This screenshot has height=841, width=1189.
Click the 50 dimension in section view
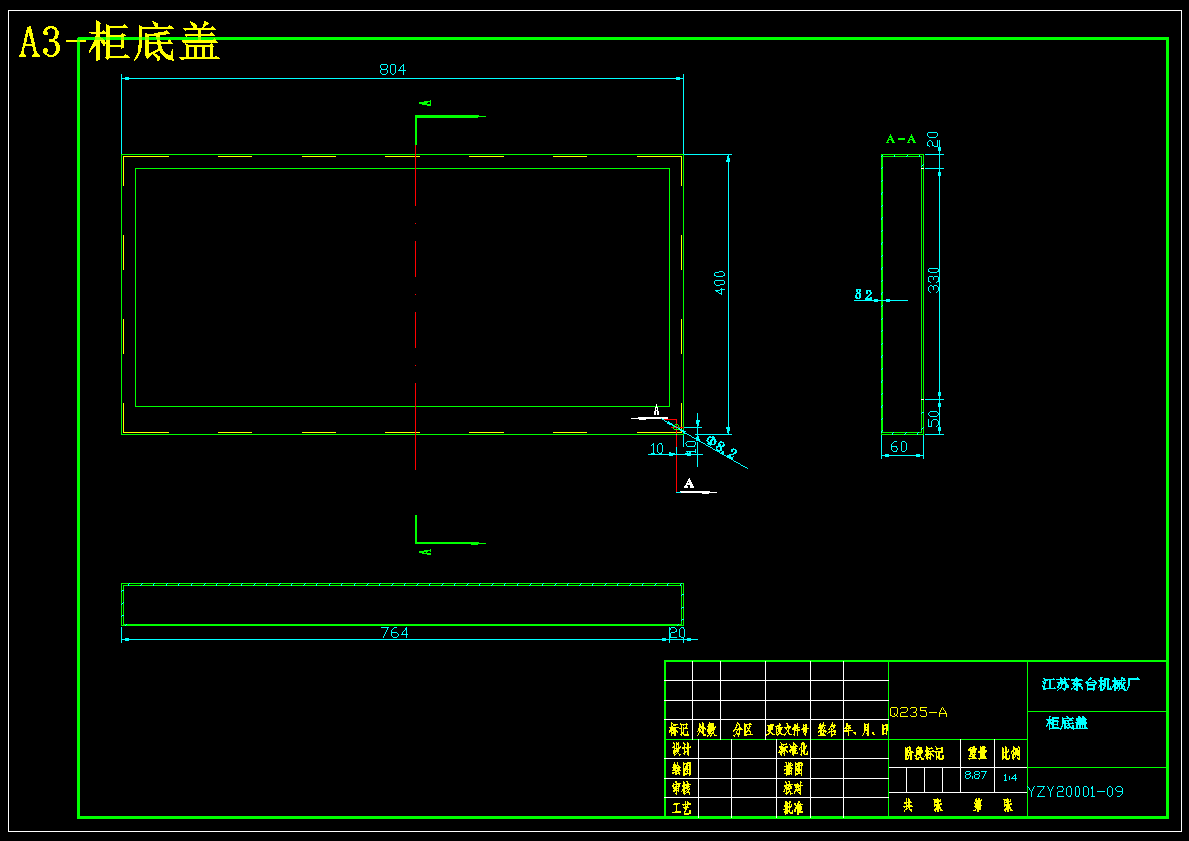tap(934, 418)
